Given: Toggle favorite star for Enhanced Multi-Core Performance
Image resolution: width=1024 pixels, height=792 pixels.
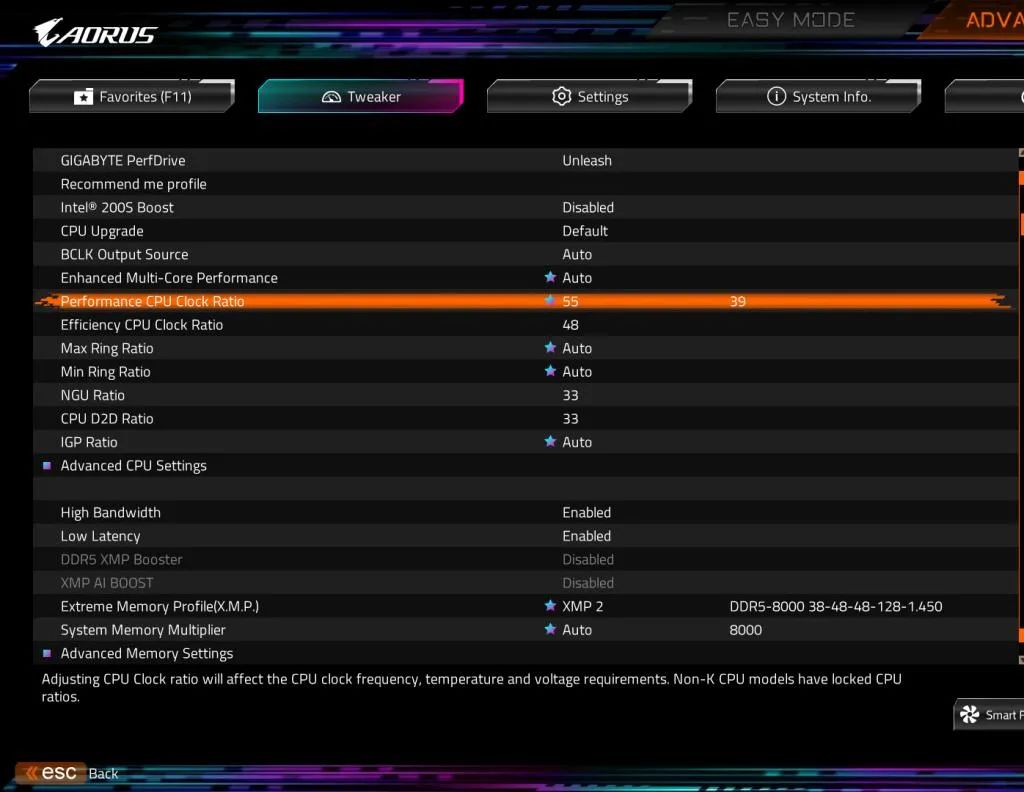Looking at the screenshot, I should click(x=550, y=277).
